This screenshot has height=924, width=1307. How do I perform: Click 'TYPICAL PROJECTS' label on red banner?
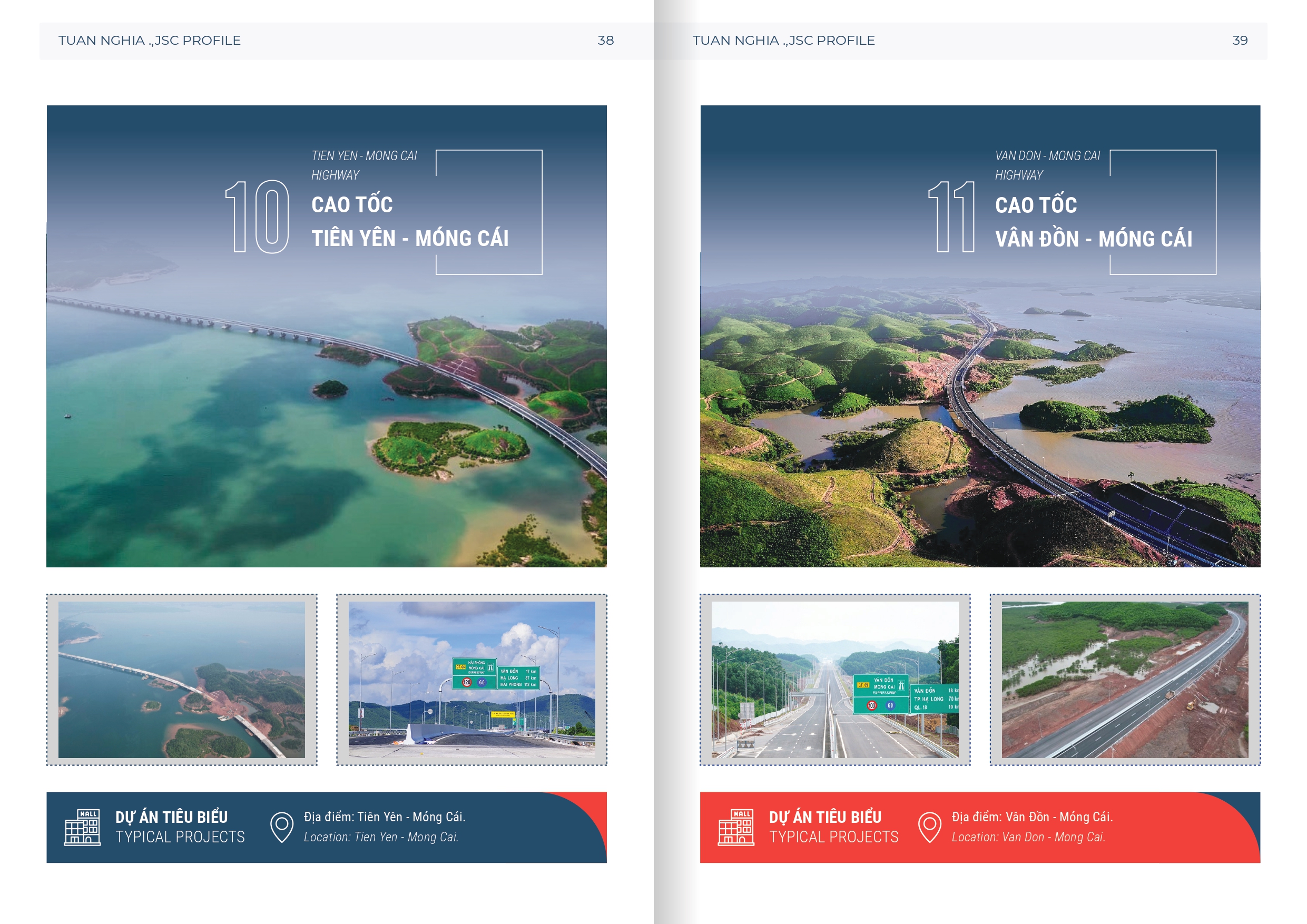click(833, 837)
